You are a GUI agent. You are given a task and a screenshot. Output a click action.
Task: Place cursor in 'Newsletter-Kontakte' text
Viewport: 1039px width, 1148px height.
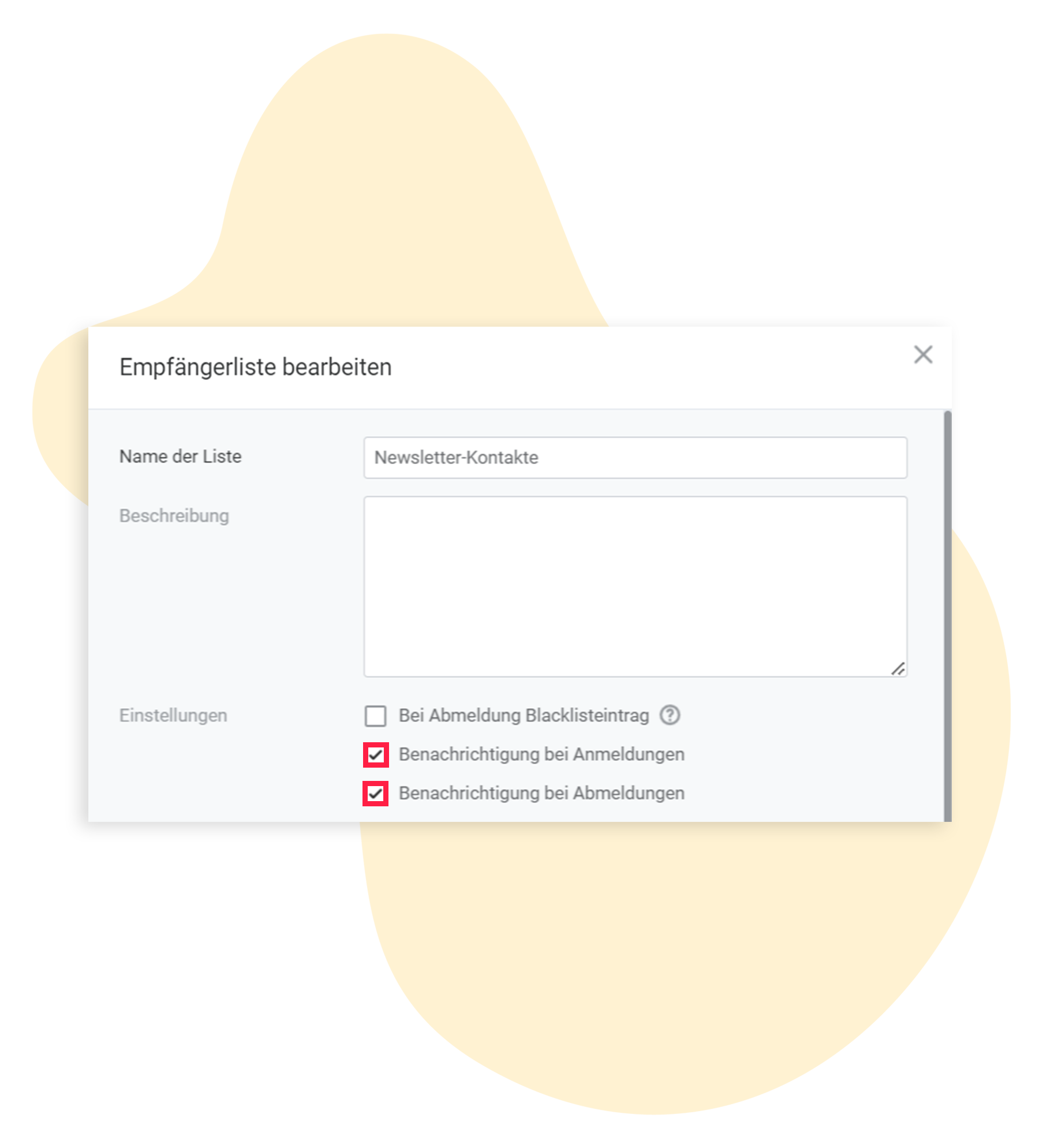pyautogui.click(x=456, y=458)
